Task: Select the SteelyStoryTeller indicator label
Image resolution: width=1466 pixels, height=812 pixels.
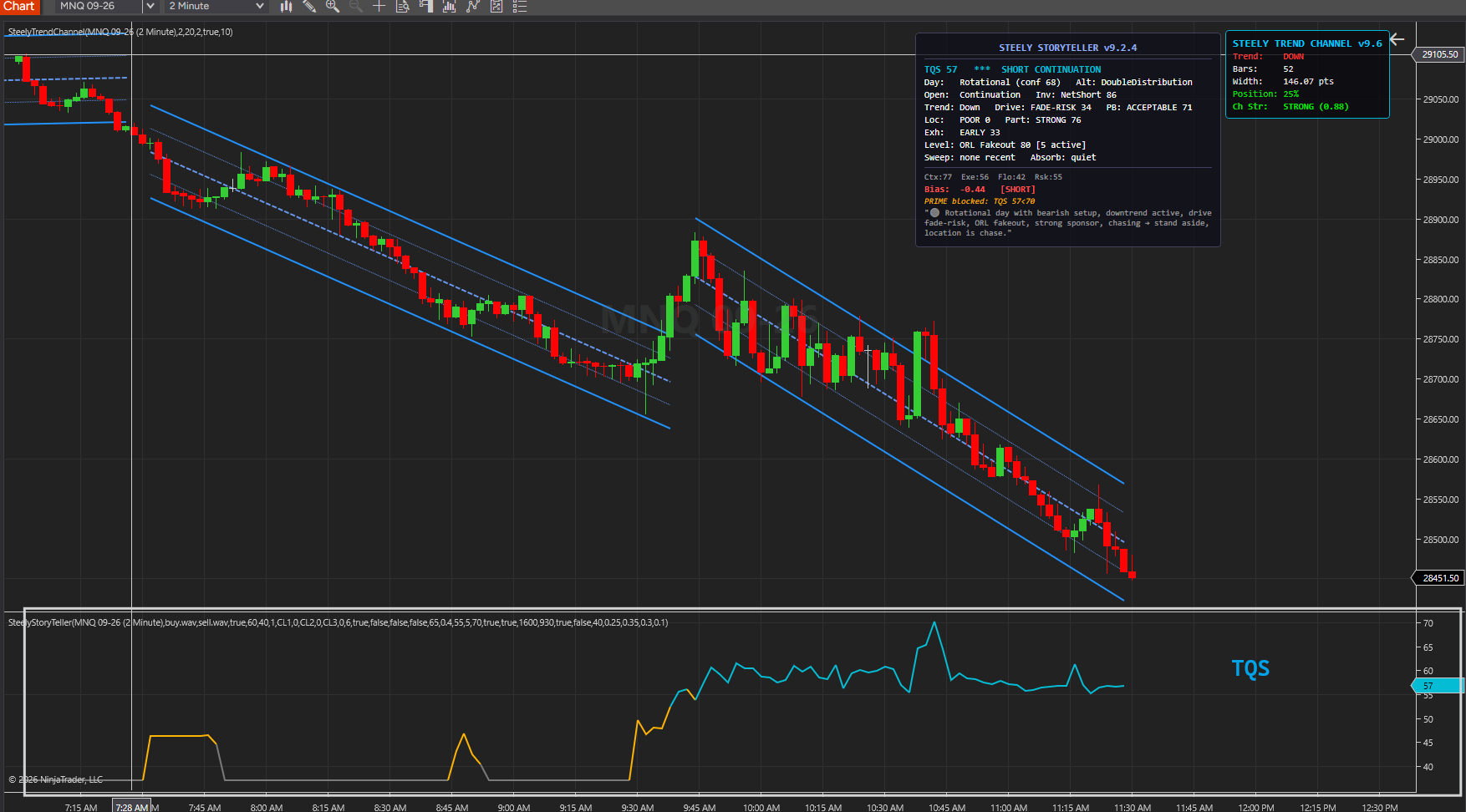Action: coord(338,622)
